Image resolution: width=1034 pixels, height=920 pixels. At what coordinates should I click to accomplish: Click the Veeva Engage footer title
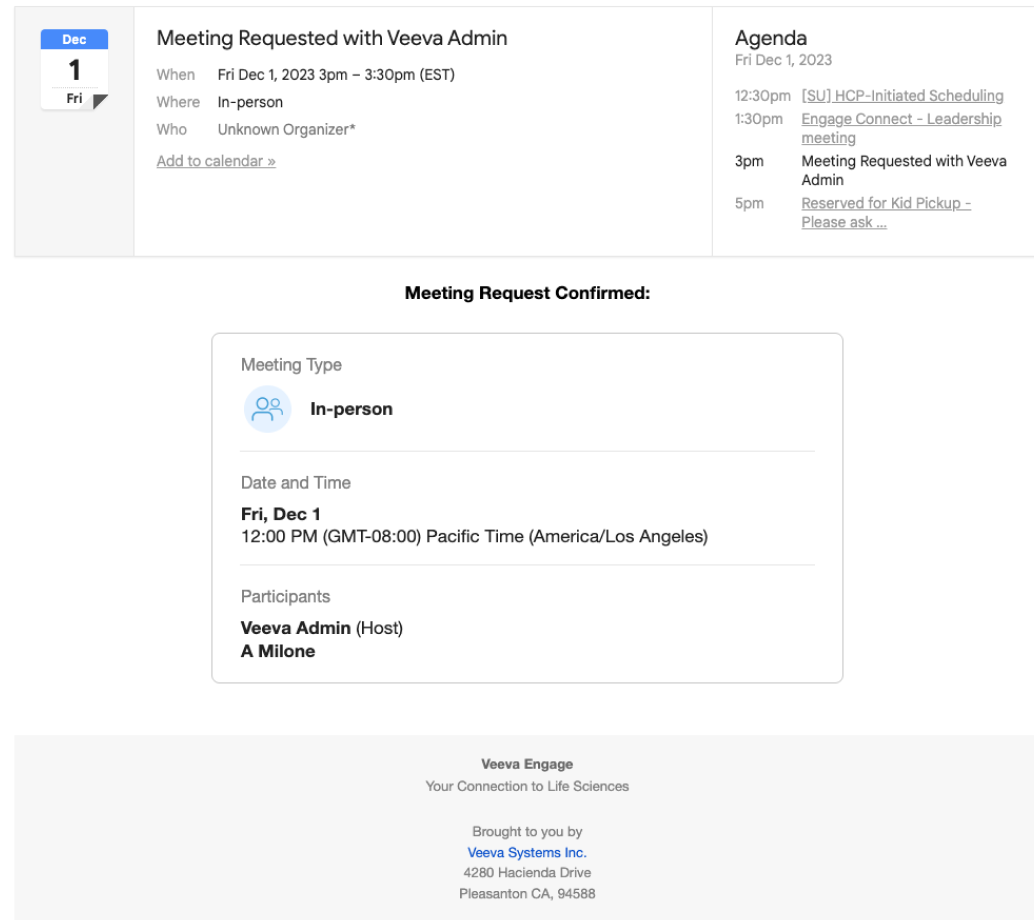[527, 764]
